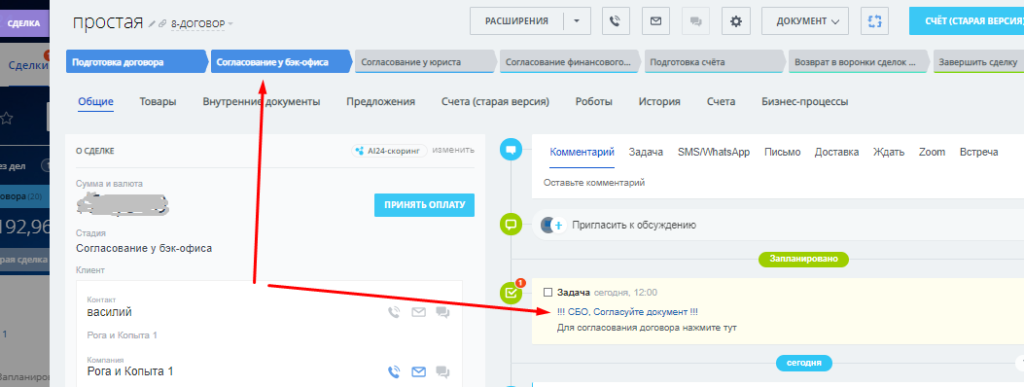
Task: Click the dashed-square expand icon in top toolbar
Action: (875, 21)
